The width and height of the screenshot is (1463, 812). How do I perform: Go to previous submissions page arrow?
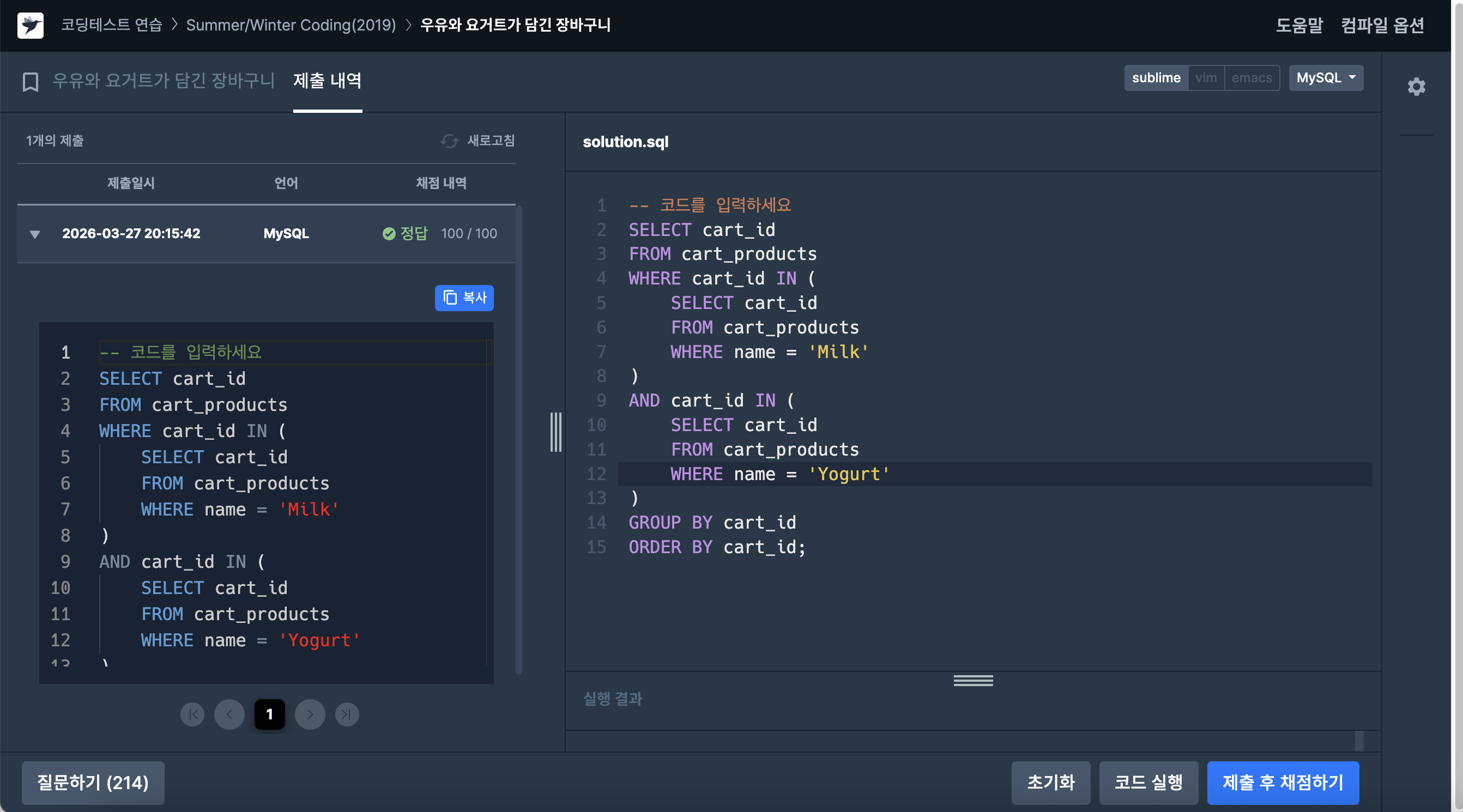229,714
